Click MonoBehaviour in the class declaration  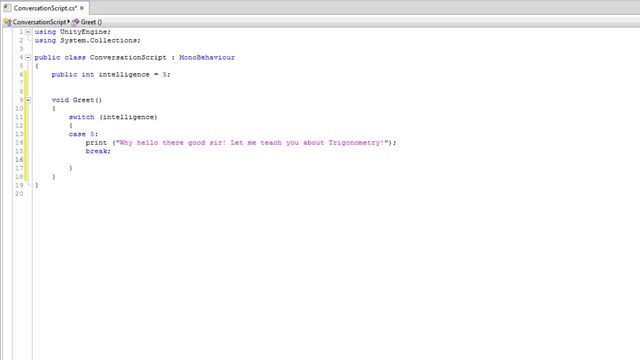(207, 58)
